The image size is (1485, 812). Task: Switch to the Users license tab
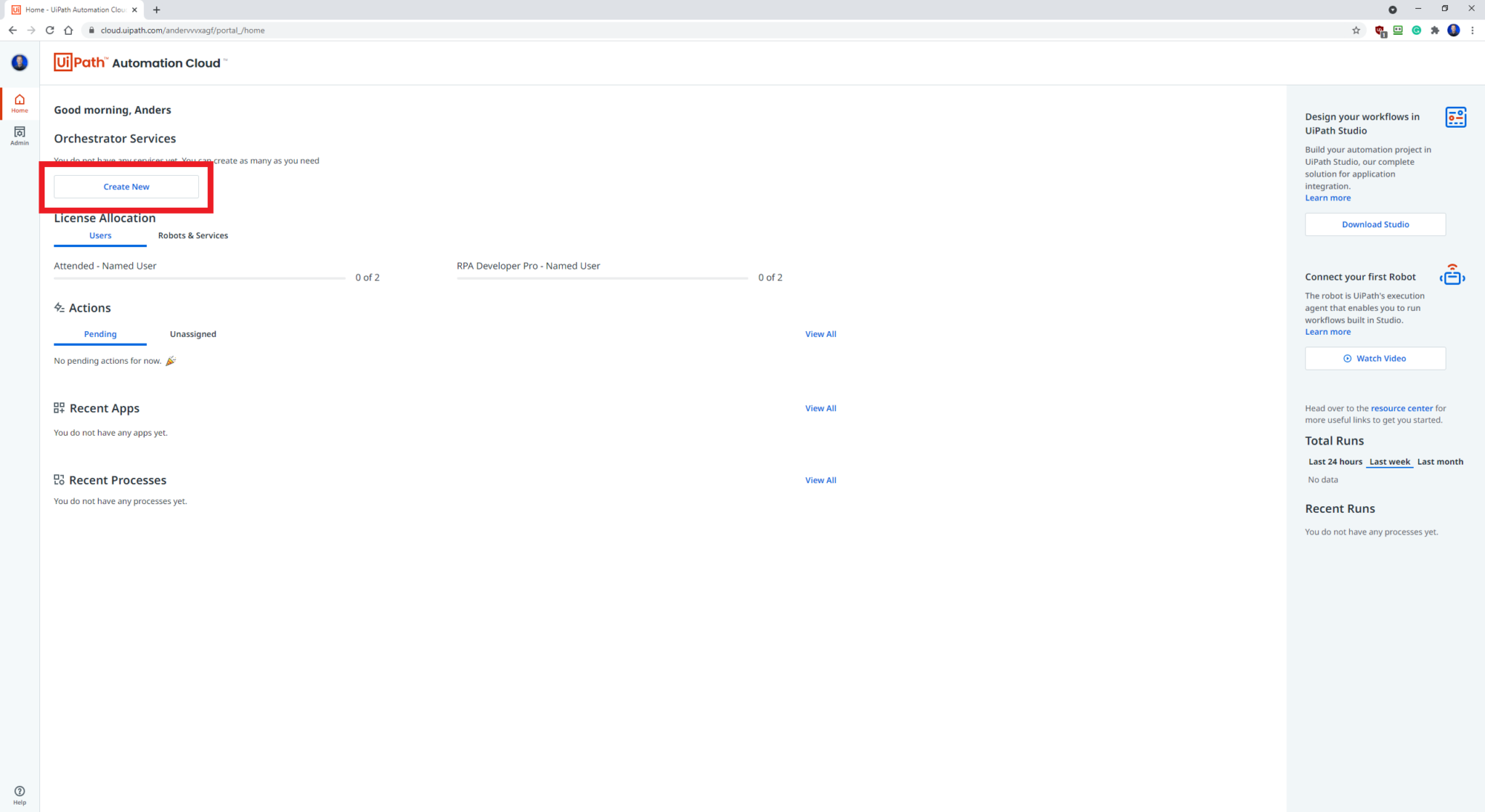[100, 236]
